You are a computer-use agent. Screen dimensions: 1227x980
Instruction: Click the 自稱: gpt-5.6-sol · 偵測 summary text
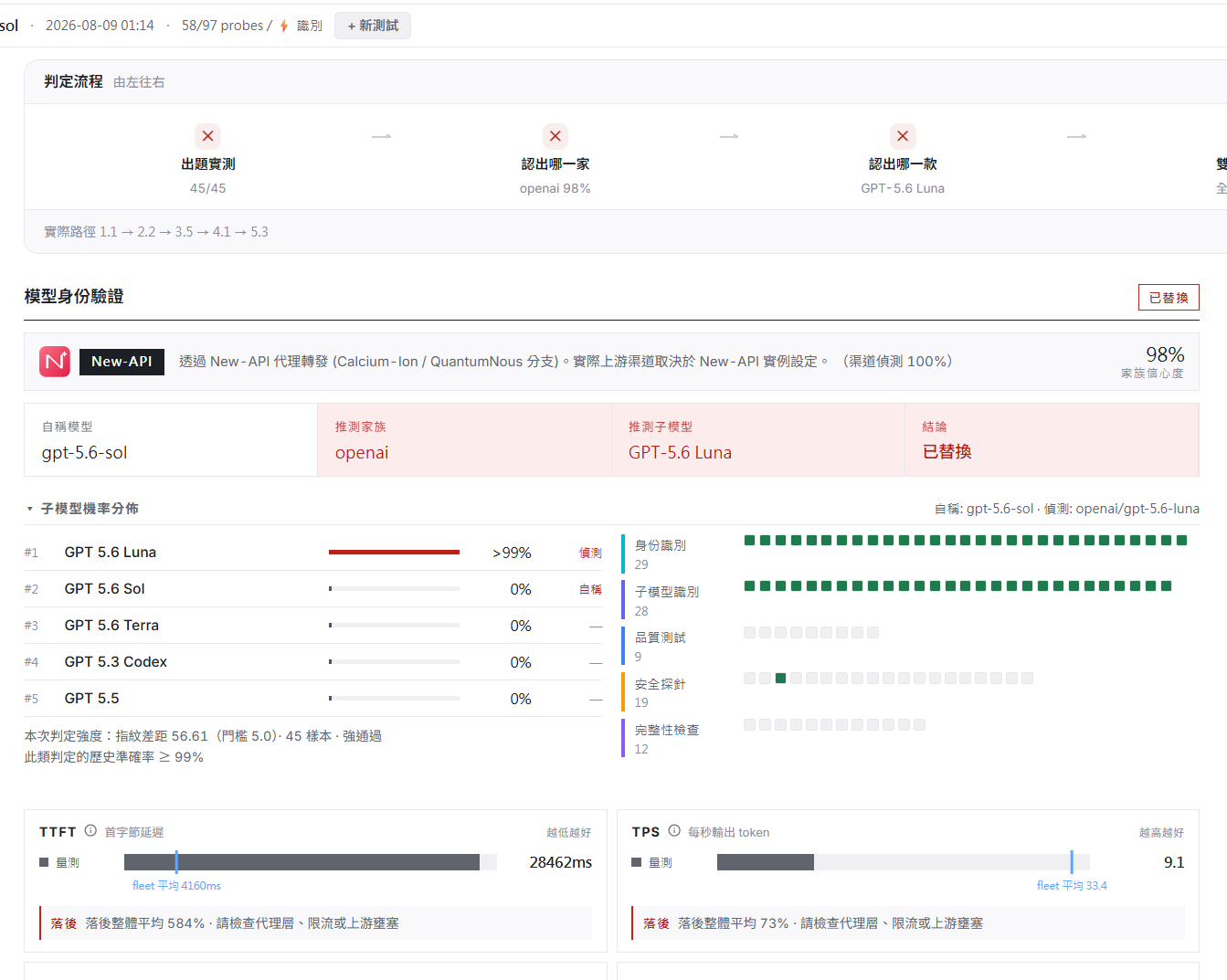[x=1066, y=509]
